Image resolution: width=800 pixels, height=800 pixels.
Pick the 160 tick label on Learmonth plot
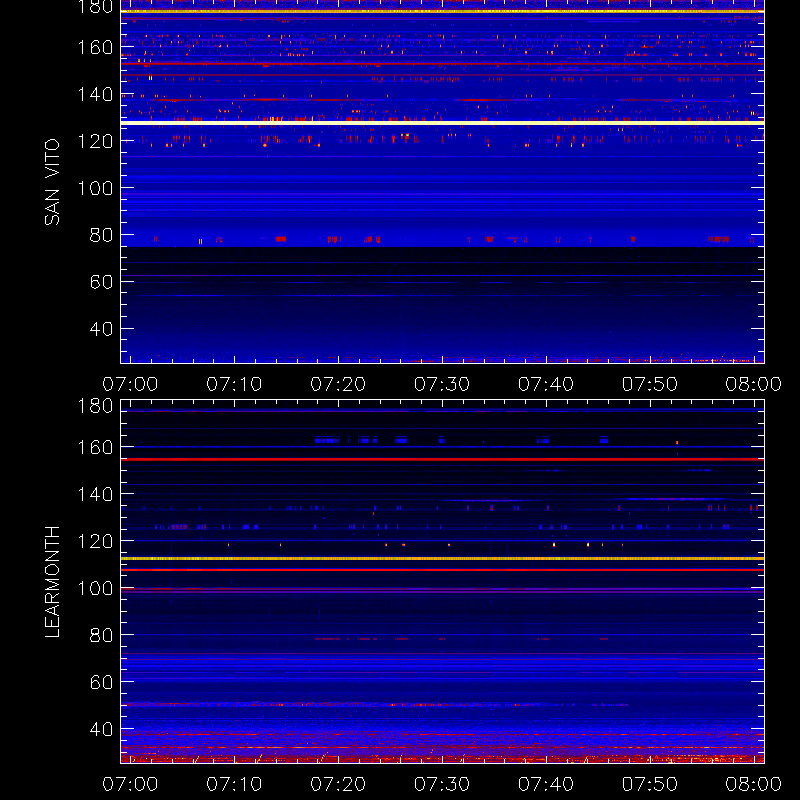point(95,447)
